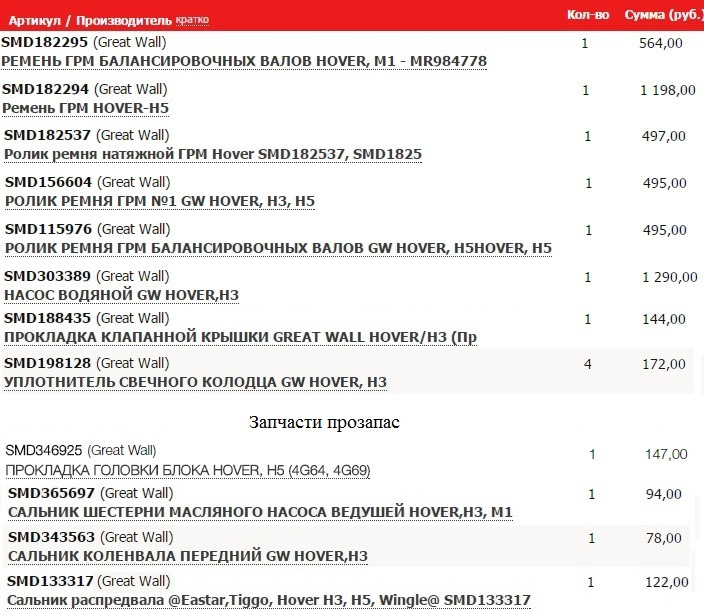Select article number SMD188435

[x=47, y=318]
